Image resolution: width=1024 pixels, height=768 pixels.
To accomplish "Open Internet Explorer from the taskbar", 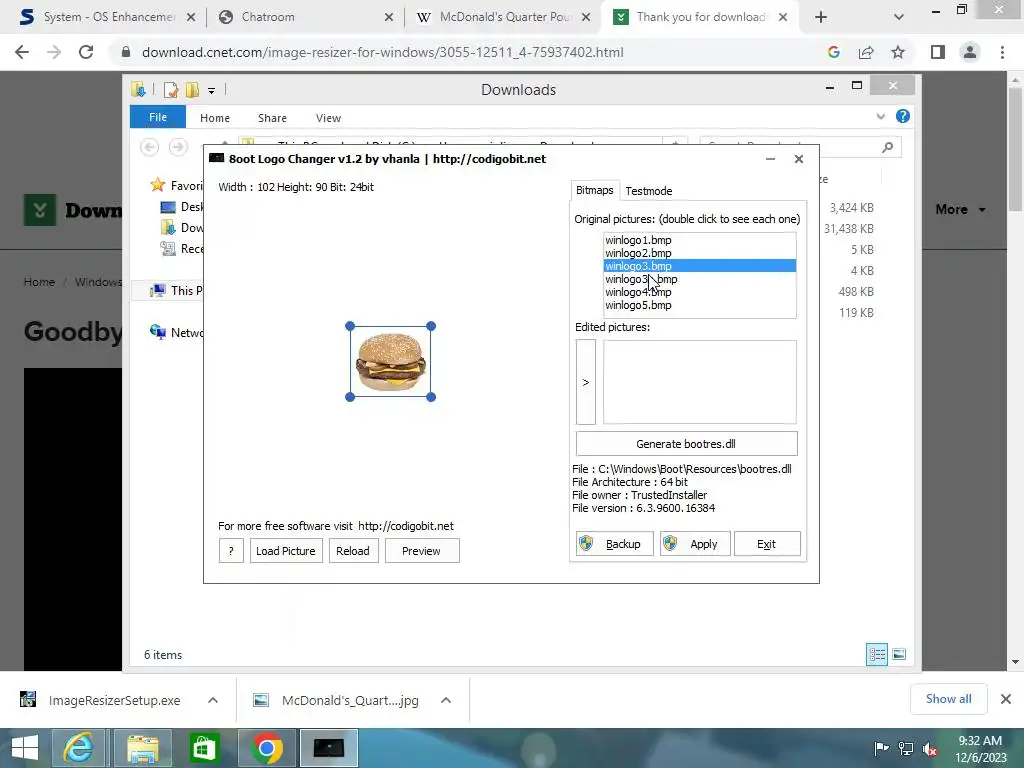I will coord(78,748).
